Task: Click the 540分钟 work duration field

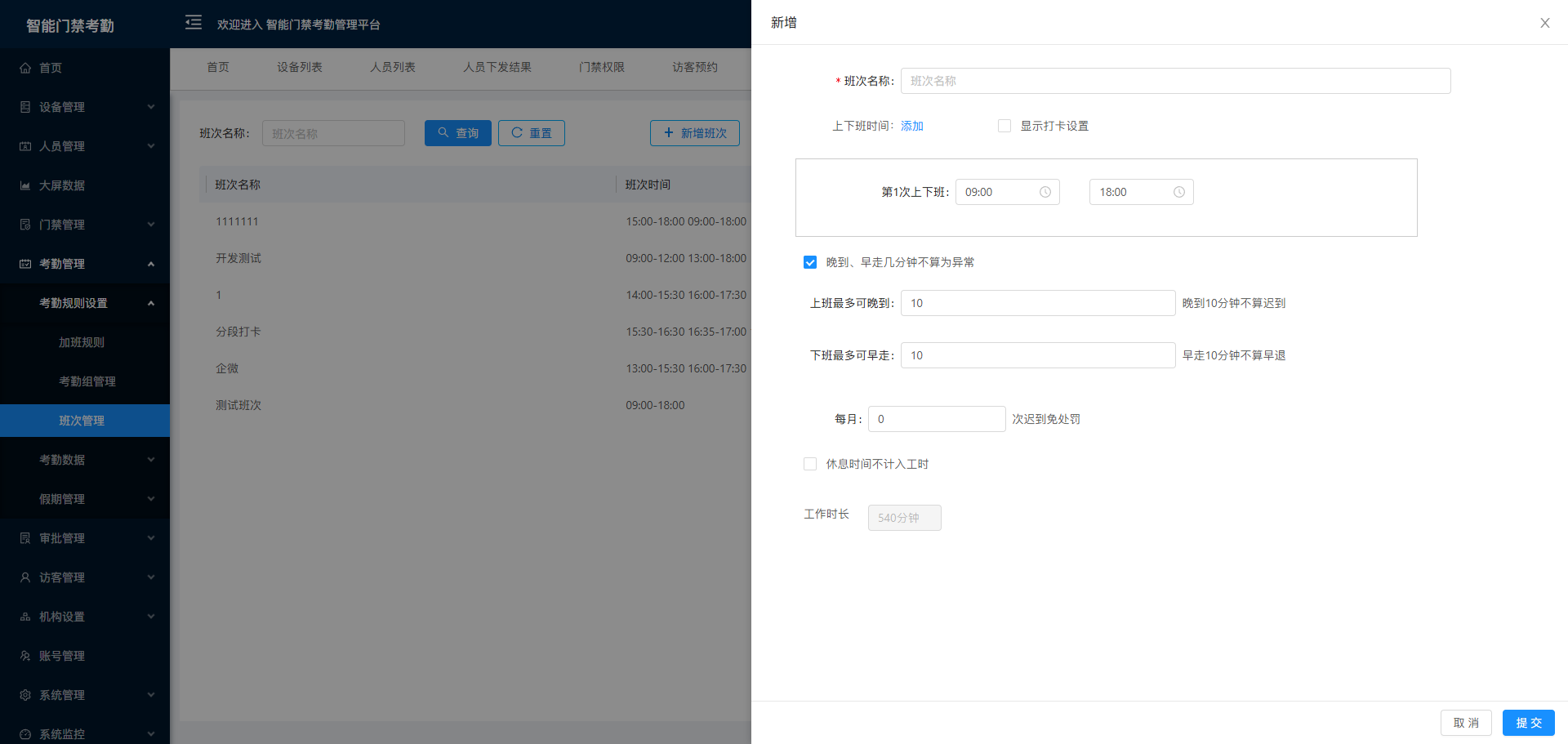Action: tap(905, 518)
